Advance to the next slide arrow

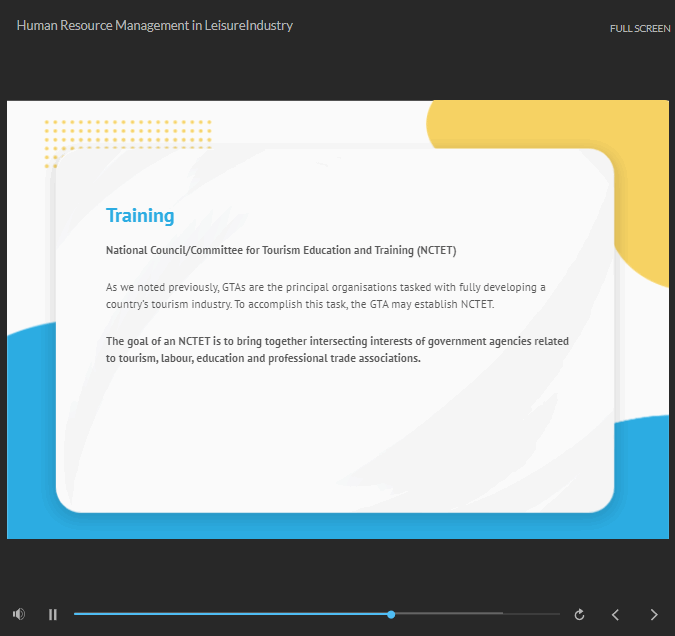(654, 614)
